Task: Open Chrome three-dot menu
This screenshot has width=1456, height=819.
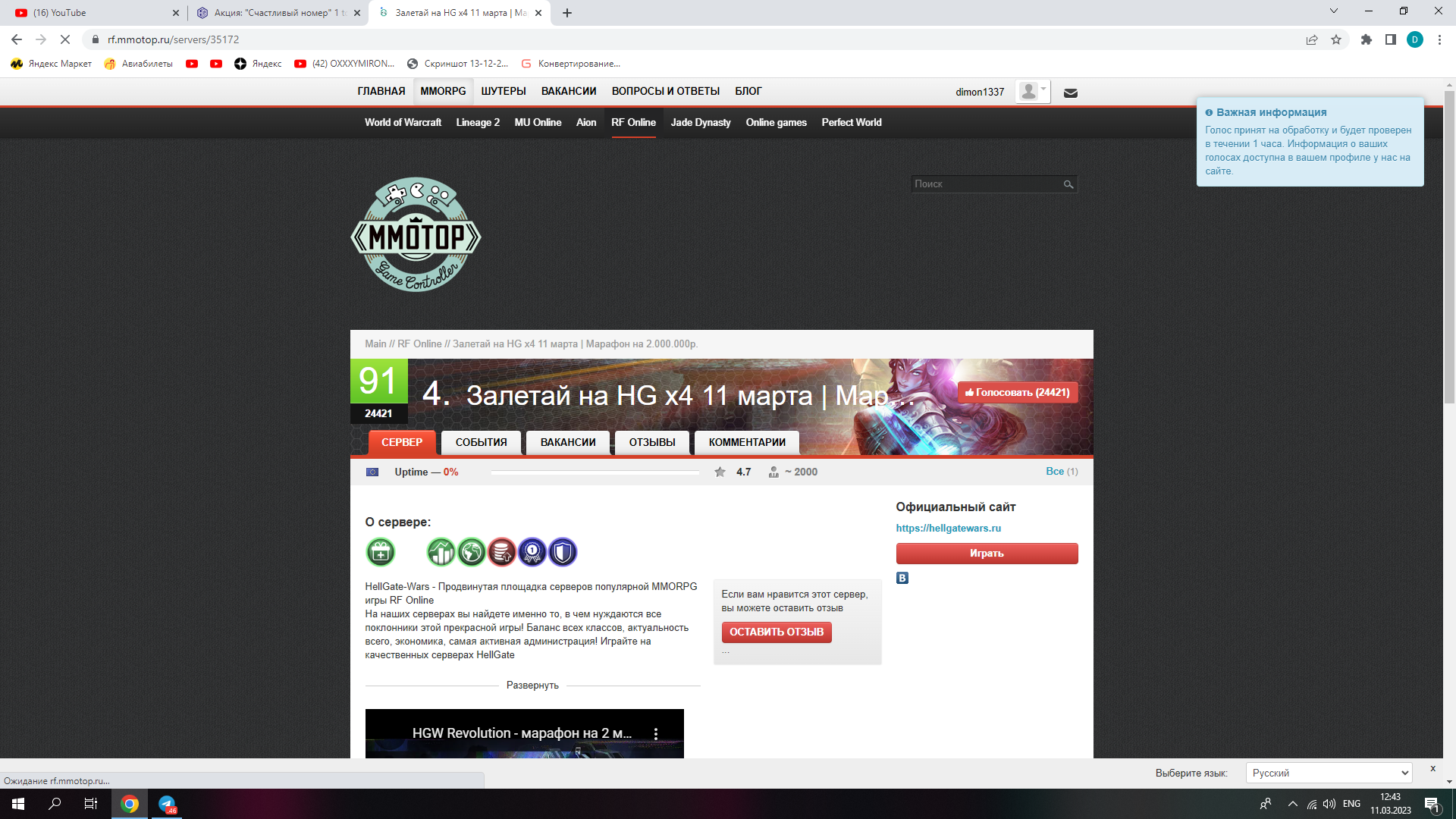Action: (x=1439, y=39)
